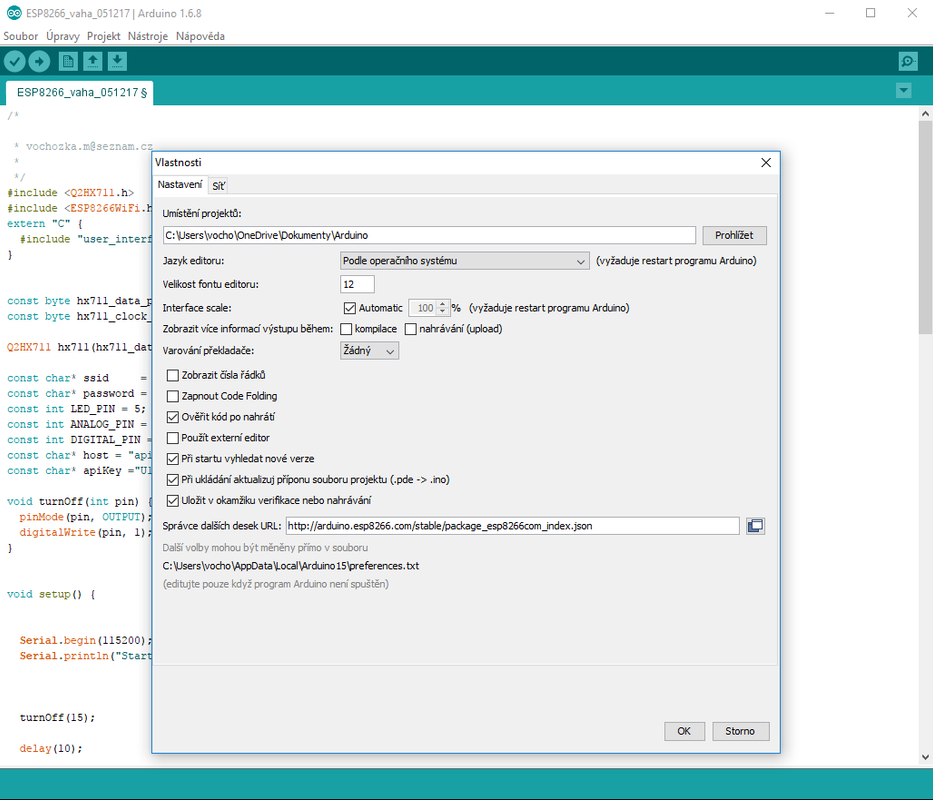
Task: Uncheck Při startu vyhledat nové verze
Action: point(173,459)
